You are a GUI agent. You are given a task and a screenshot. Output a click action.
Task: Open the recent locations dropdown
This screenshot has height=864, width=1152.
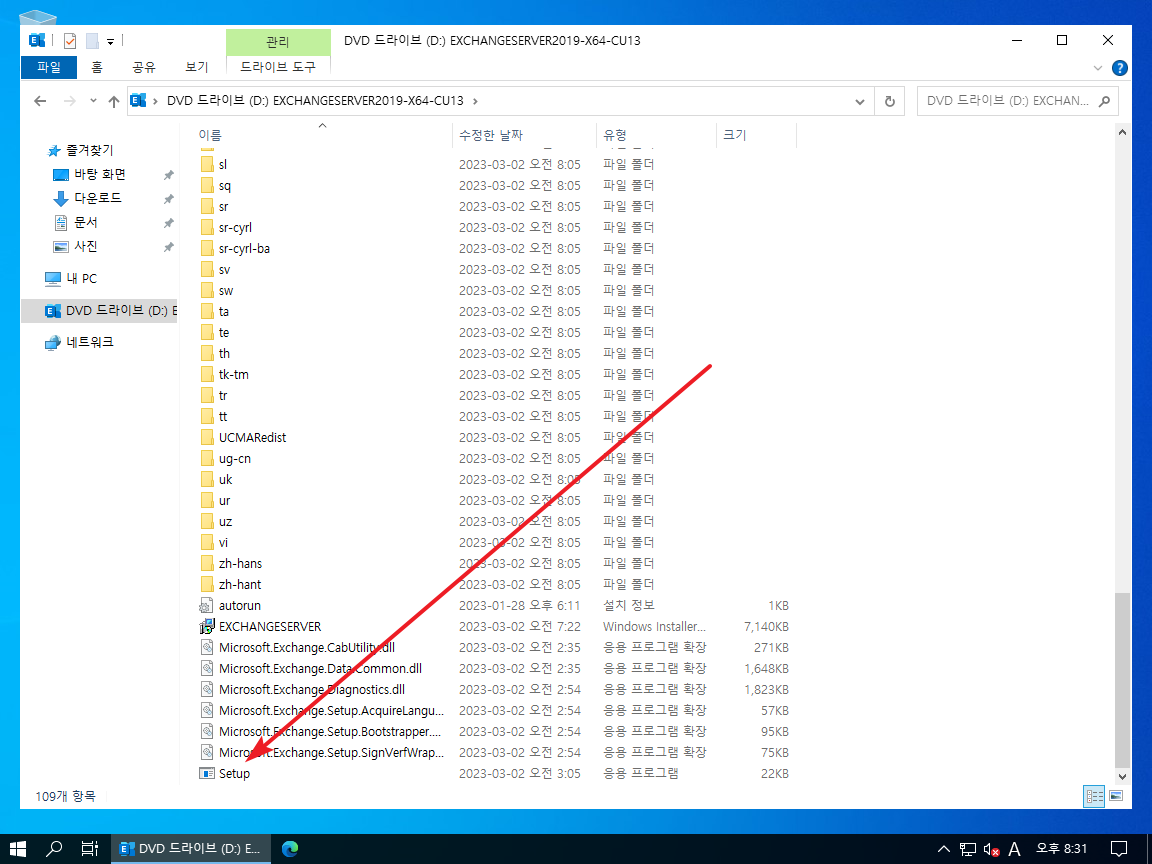[x=93, y=101]
